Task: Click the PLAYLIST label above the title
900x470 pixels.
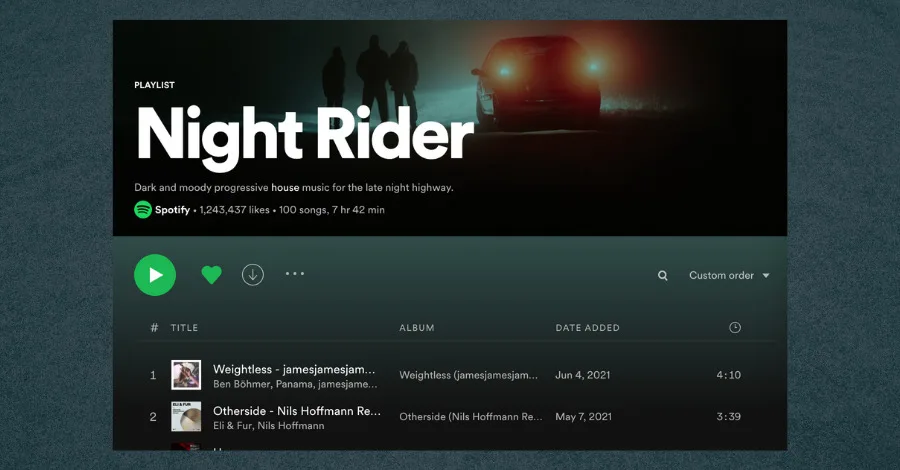Action: (154, 85)
